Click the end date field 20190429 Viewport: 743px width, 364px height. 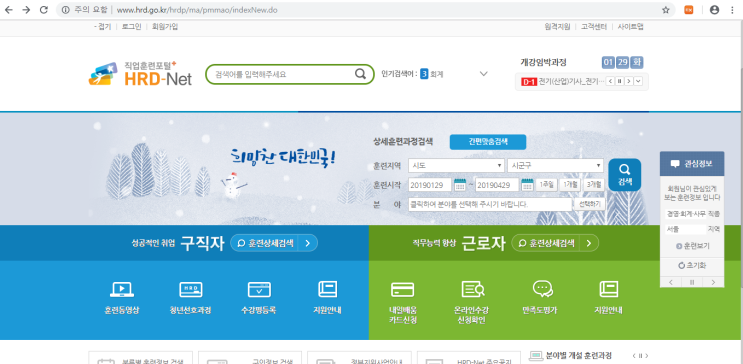[x=497, y=185]
